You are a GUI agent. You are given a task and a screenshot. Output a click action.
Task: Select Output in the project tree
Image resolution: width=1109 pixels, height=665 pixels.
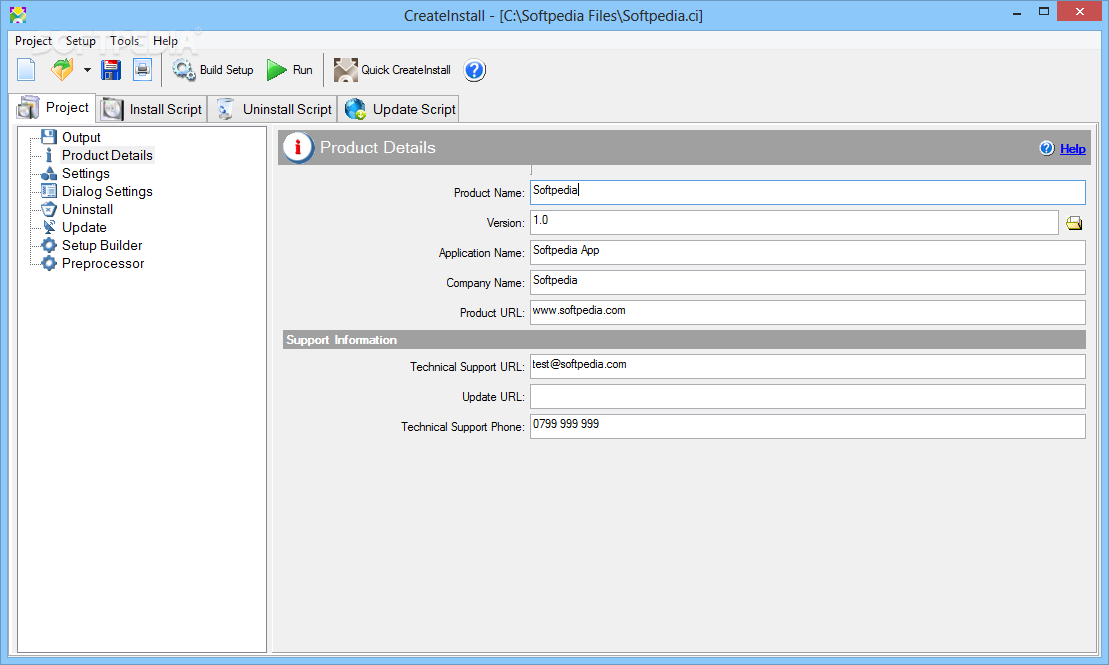(81, 137)
